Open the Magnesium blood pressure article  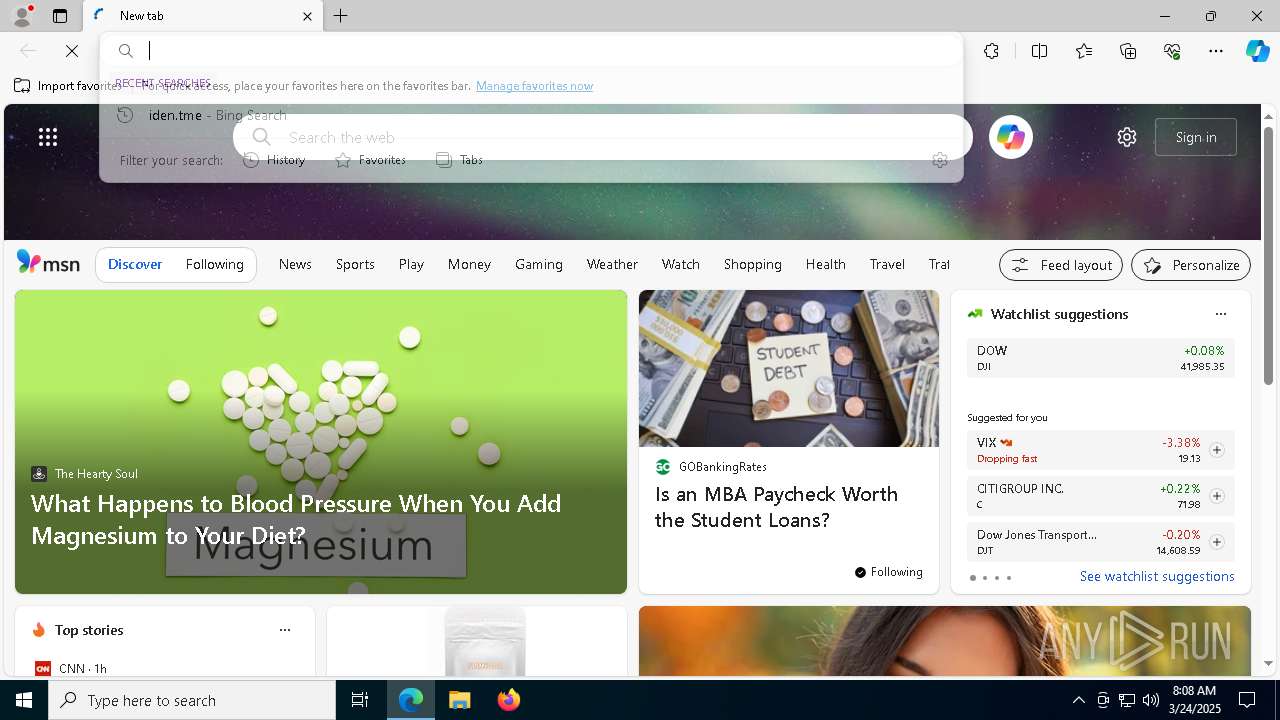pyautogui.click(x=296, y=519)
